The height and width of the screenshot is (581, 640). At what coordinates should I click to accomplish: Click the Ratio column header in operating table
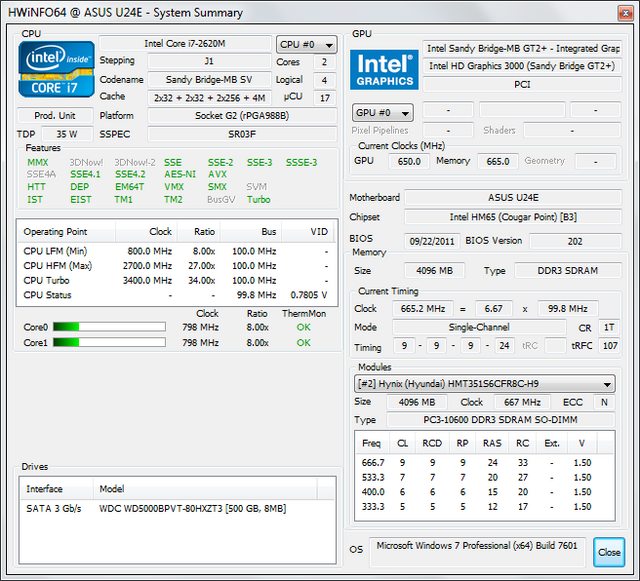pos(199,232)
